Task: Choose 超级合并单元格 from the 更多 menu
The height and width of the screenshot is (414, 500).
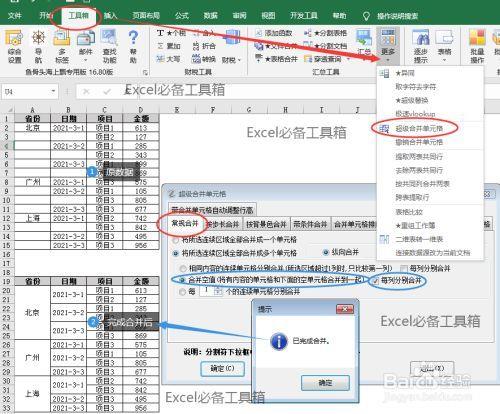Action: 419,128
